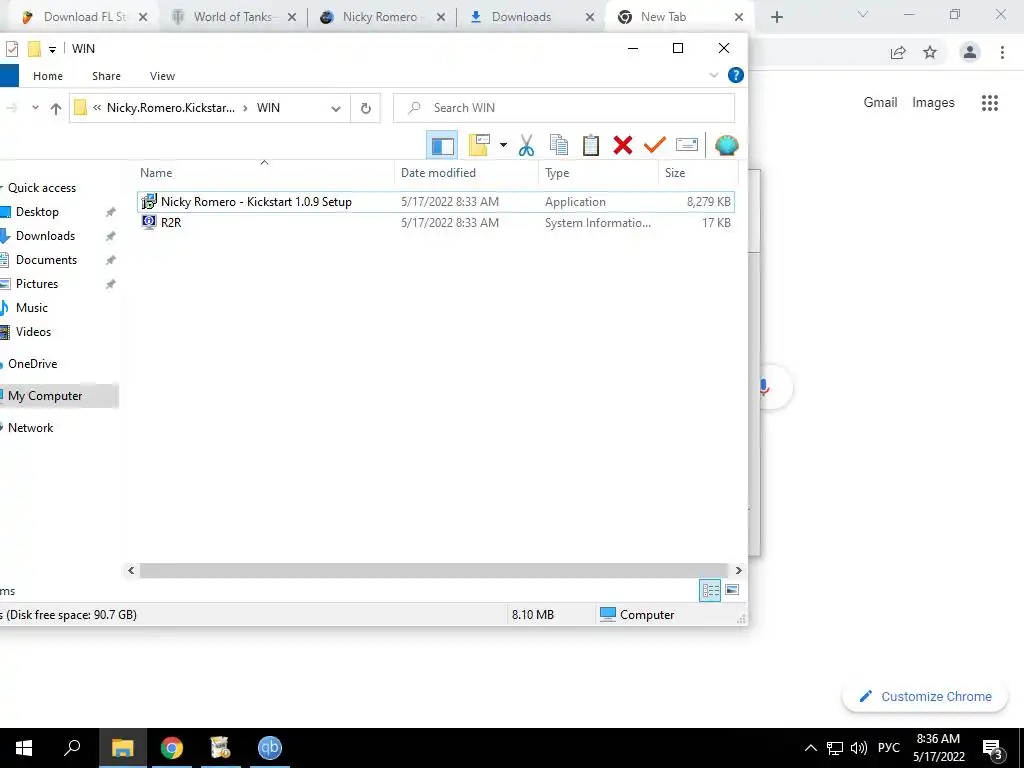Click the Paste clipboard icon
Image resolution: width=1024 pixels, height=768 pixels.
point(590,145)
